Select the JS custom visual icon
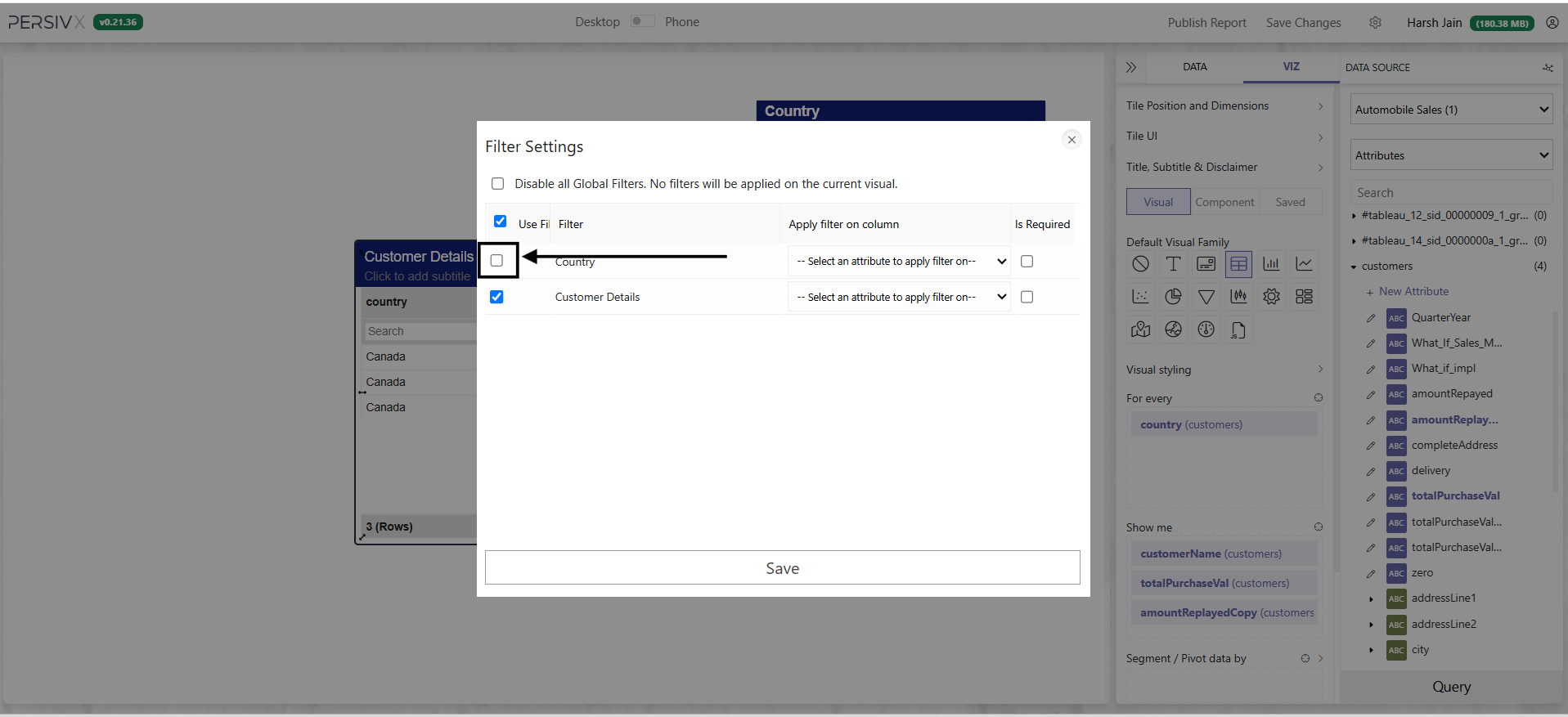Viewport: 1568px width, 717px height. coord(1238,329)
